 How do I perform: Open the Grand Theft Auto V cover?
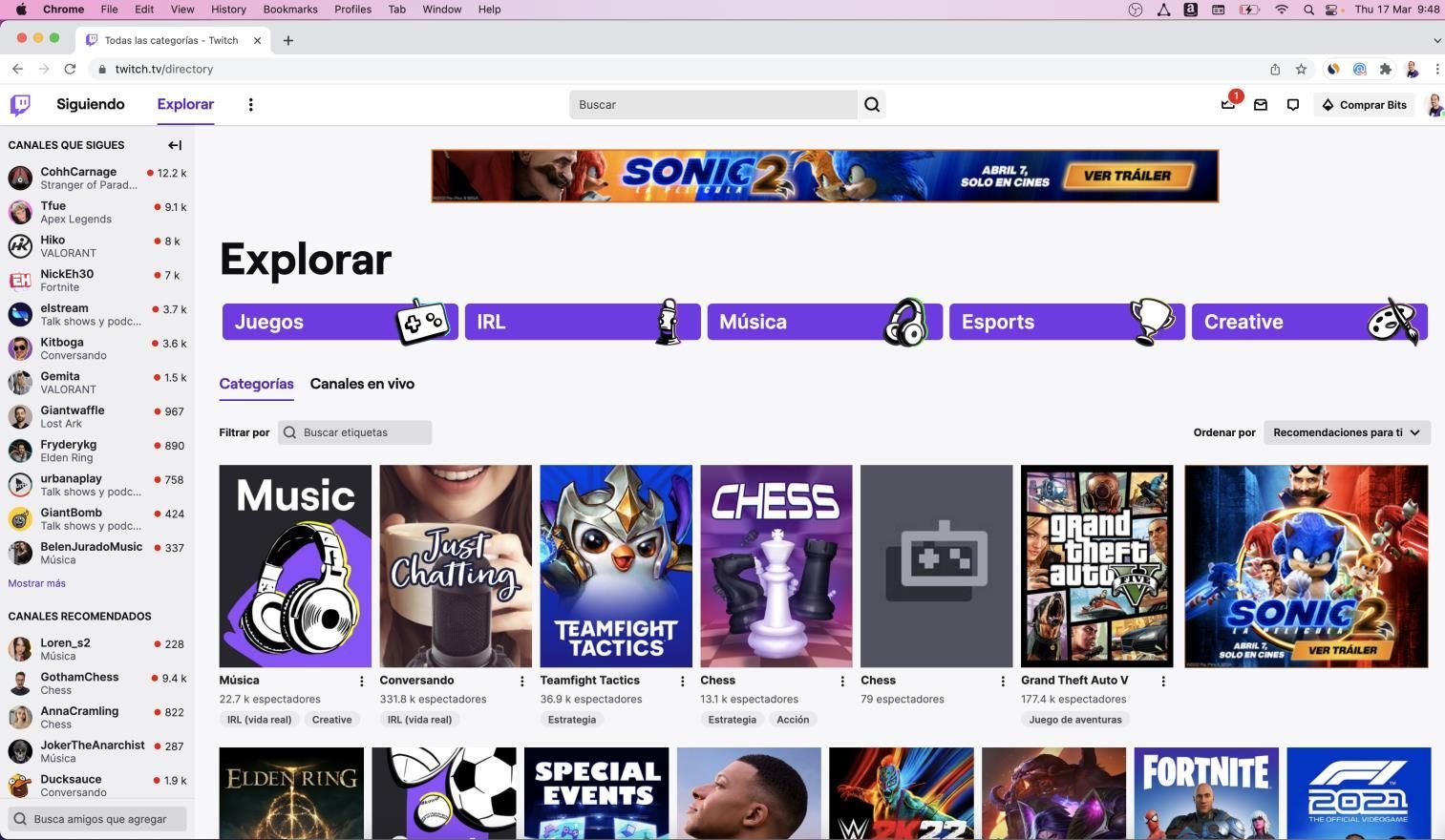[1097, 566]
